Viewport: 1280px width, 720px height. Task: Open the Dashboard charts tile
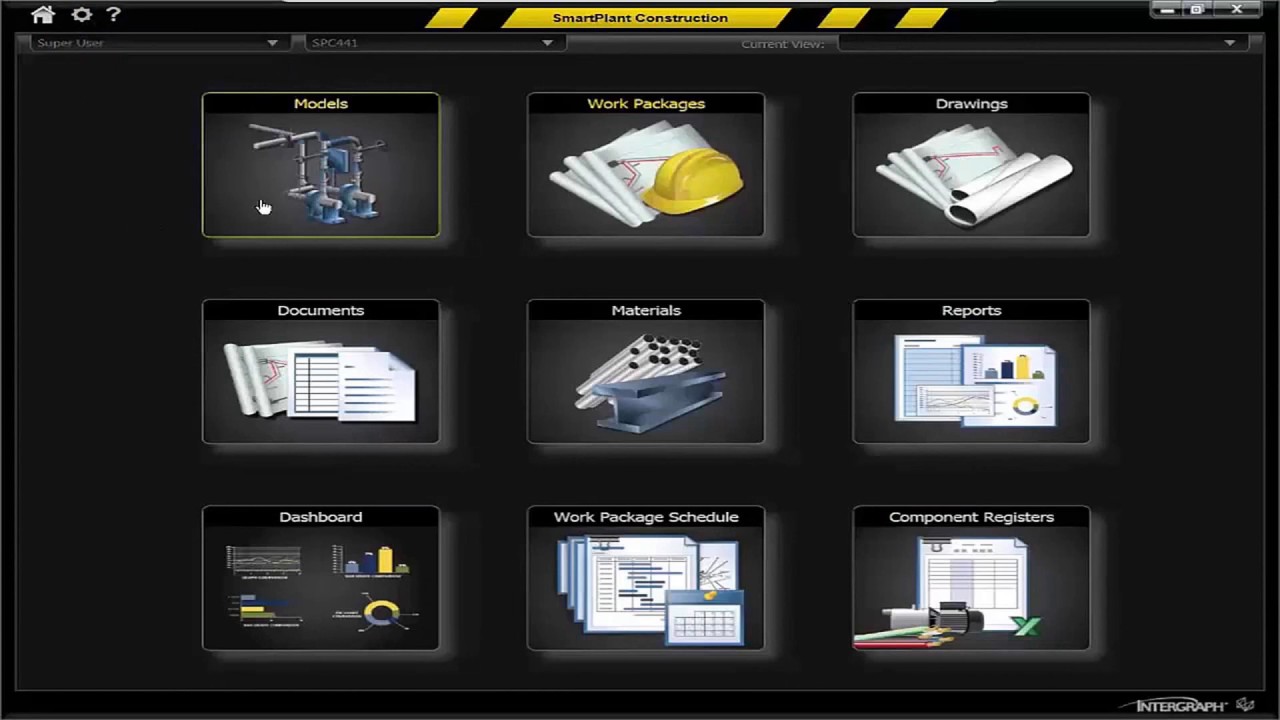tap(320, 578)
